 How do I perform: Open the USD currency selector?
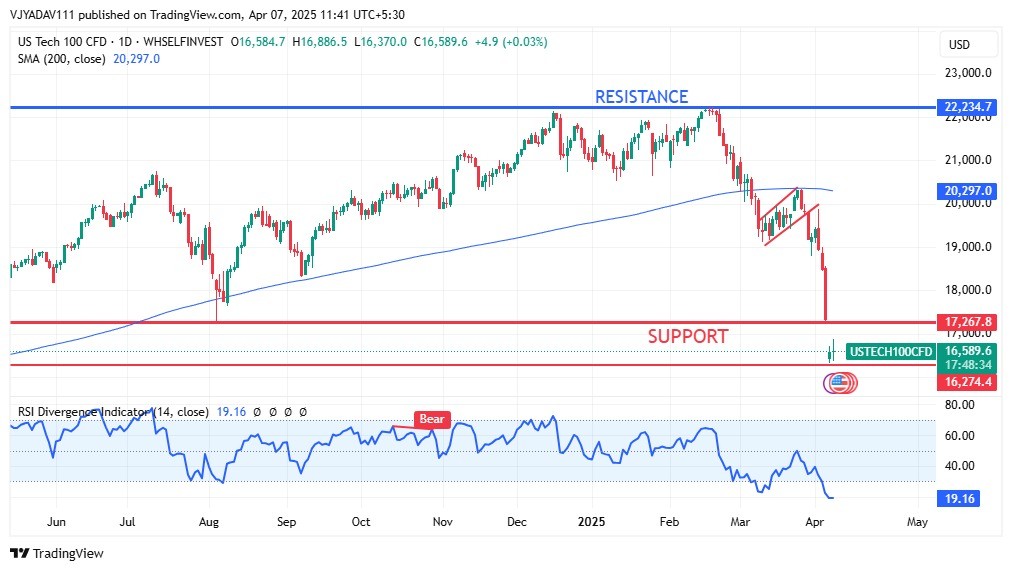(x=959, y=45)
